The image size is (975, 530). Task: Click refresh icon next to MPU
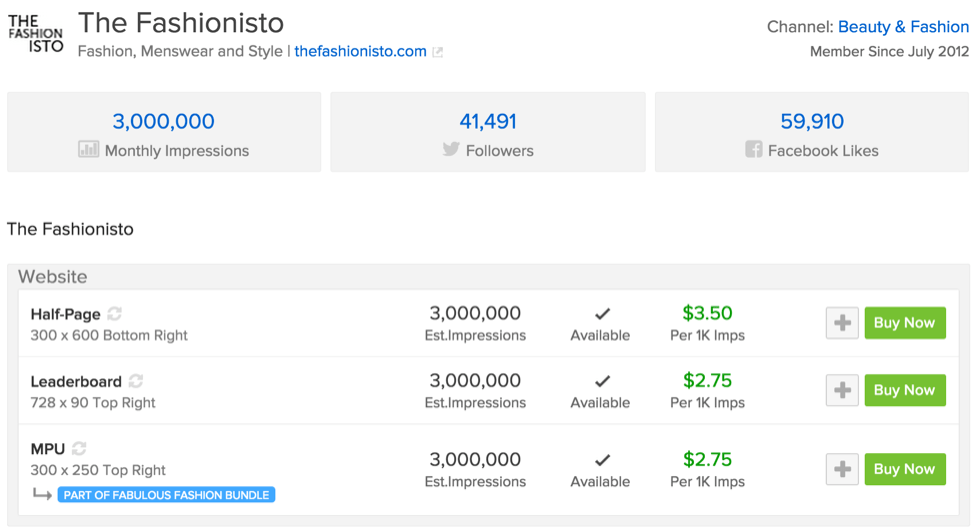click(79, 448)
